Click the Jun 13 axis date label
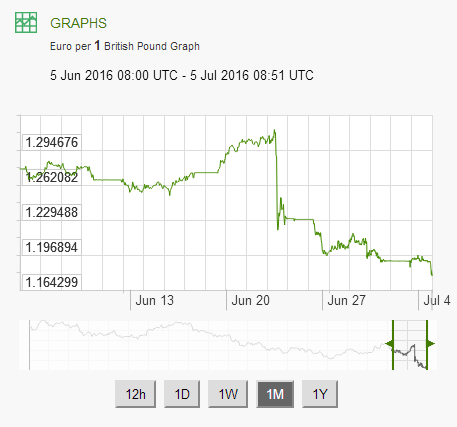Image resolution: width=457 pixels, height=427 pixels. [155, 301]
